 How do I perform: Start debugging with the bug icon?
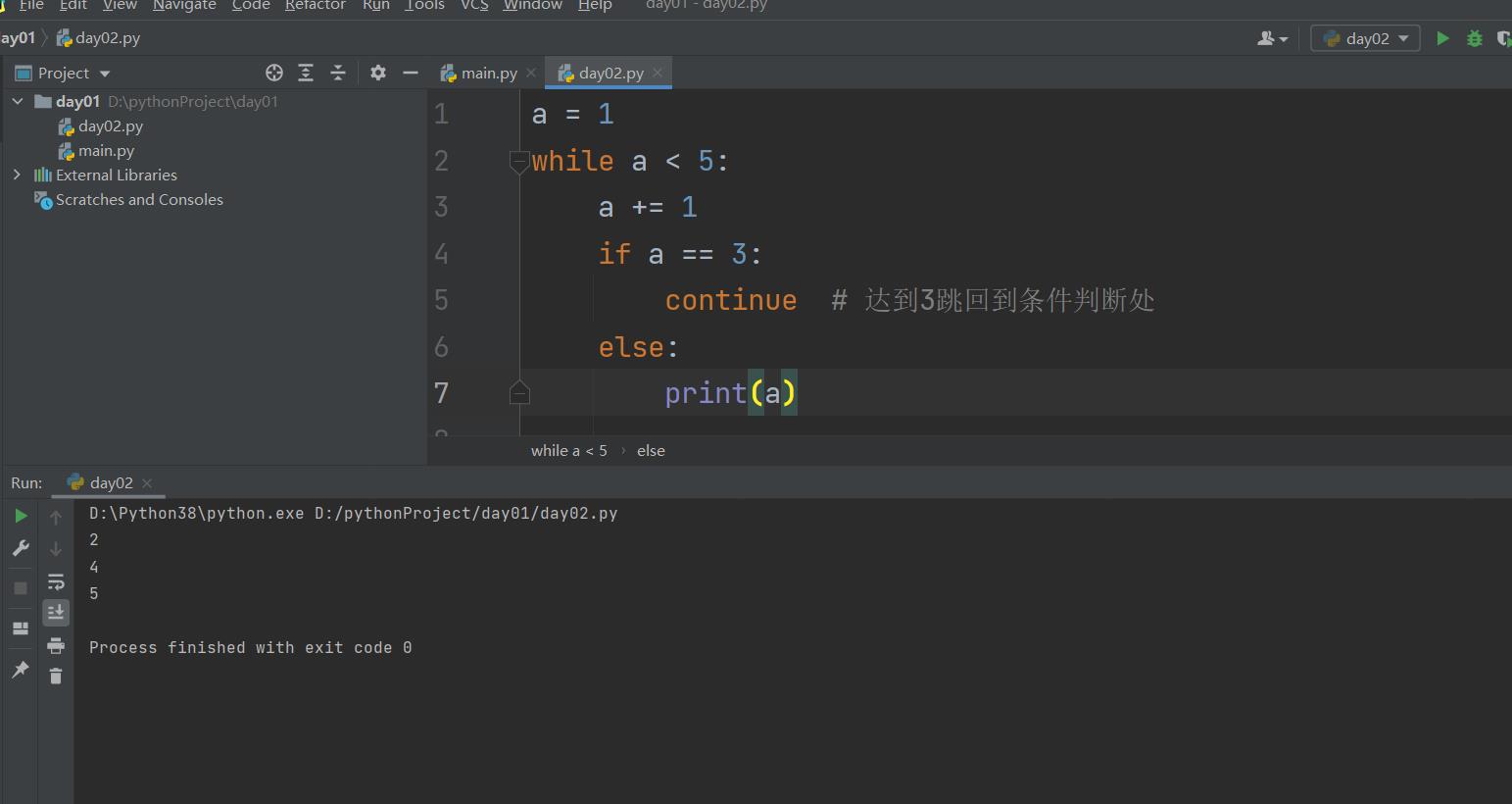(x=1474, y=38)
